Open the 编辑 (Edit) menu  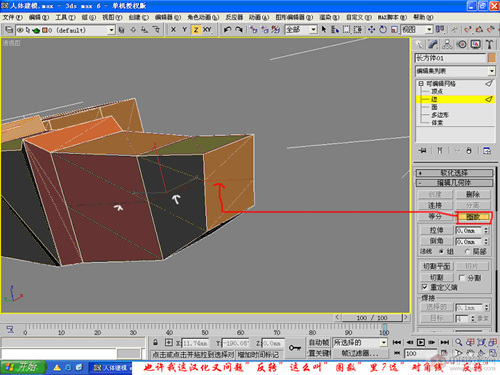(x=39, y=17)
